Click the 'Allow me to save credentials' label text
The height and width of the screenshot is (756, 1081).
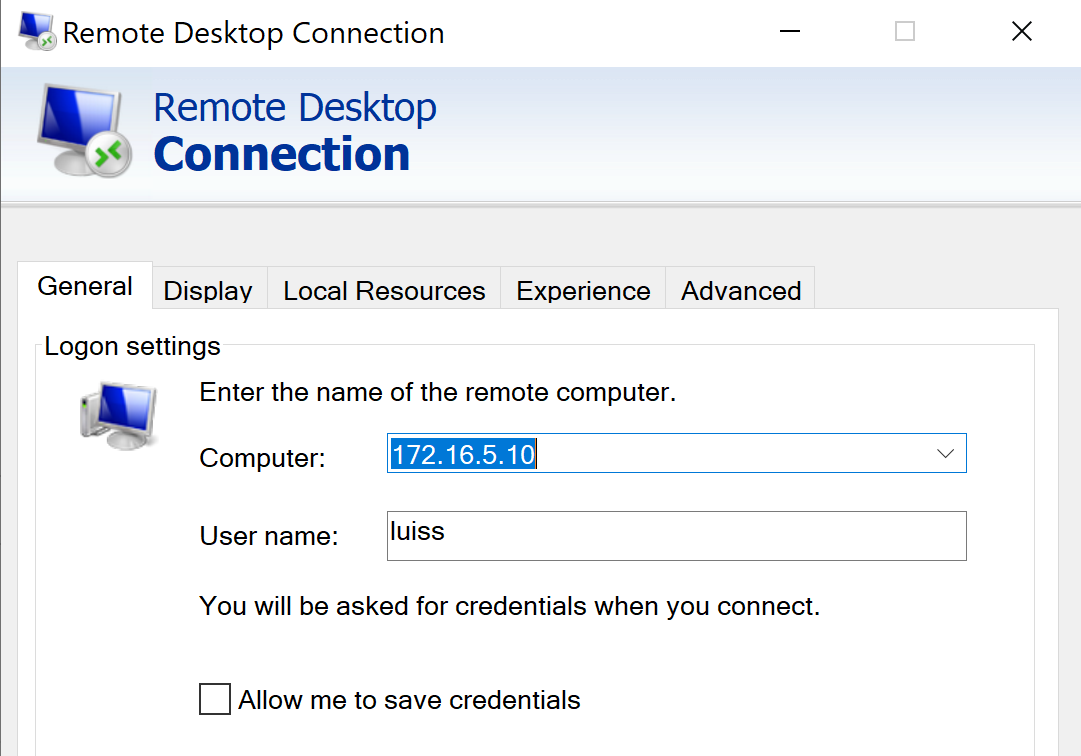pos(410,700)
